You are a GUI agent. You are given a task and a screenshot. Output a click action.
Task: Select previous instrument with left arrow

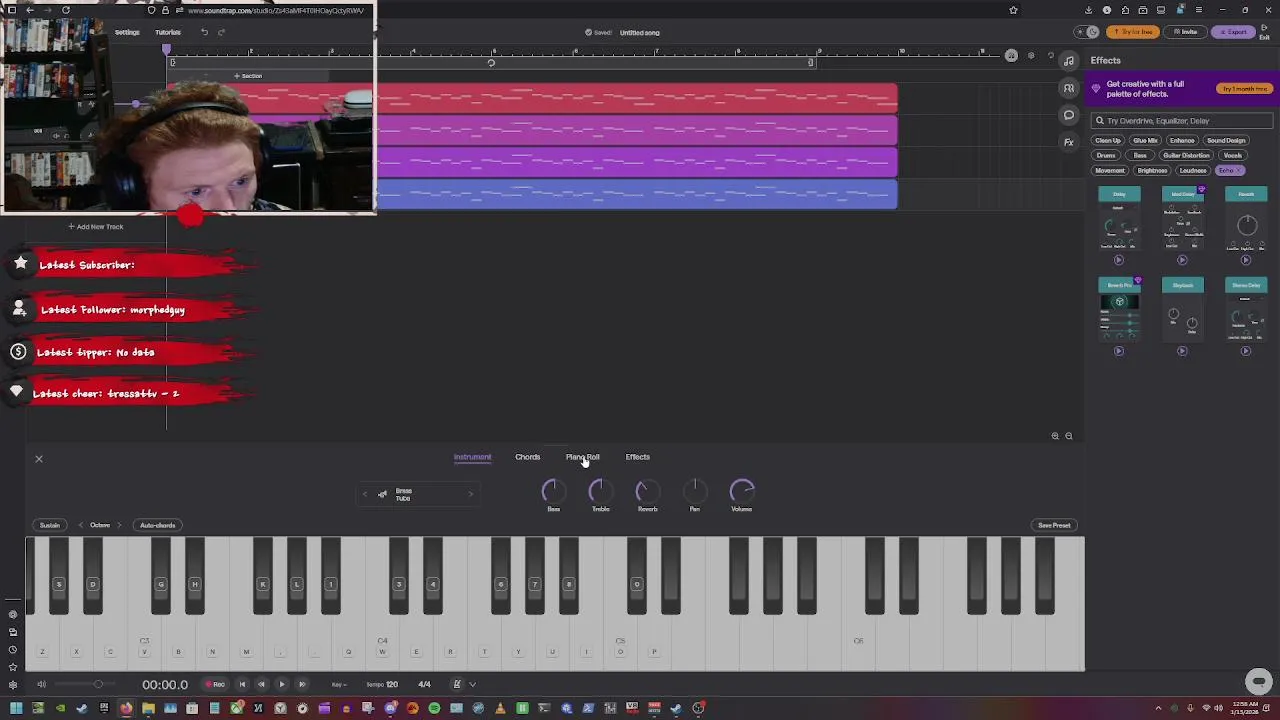coord(365,494)
